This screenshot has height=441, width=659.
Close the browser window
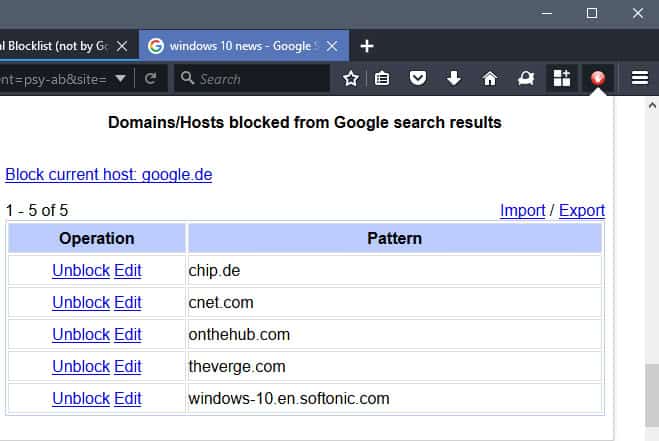(638, 13)
